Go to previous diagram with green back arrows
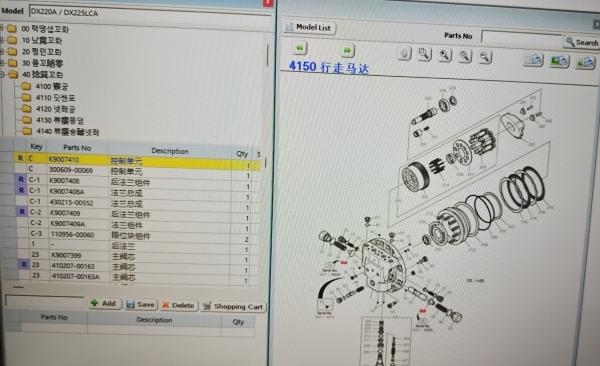 click(300, 48)
